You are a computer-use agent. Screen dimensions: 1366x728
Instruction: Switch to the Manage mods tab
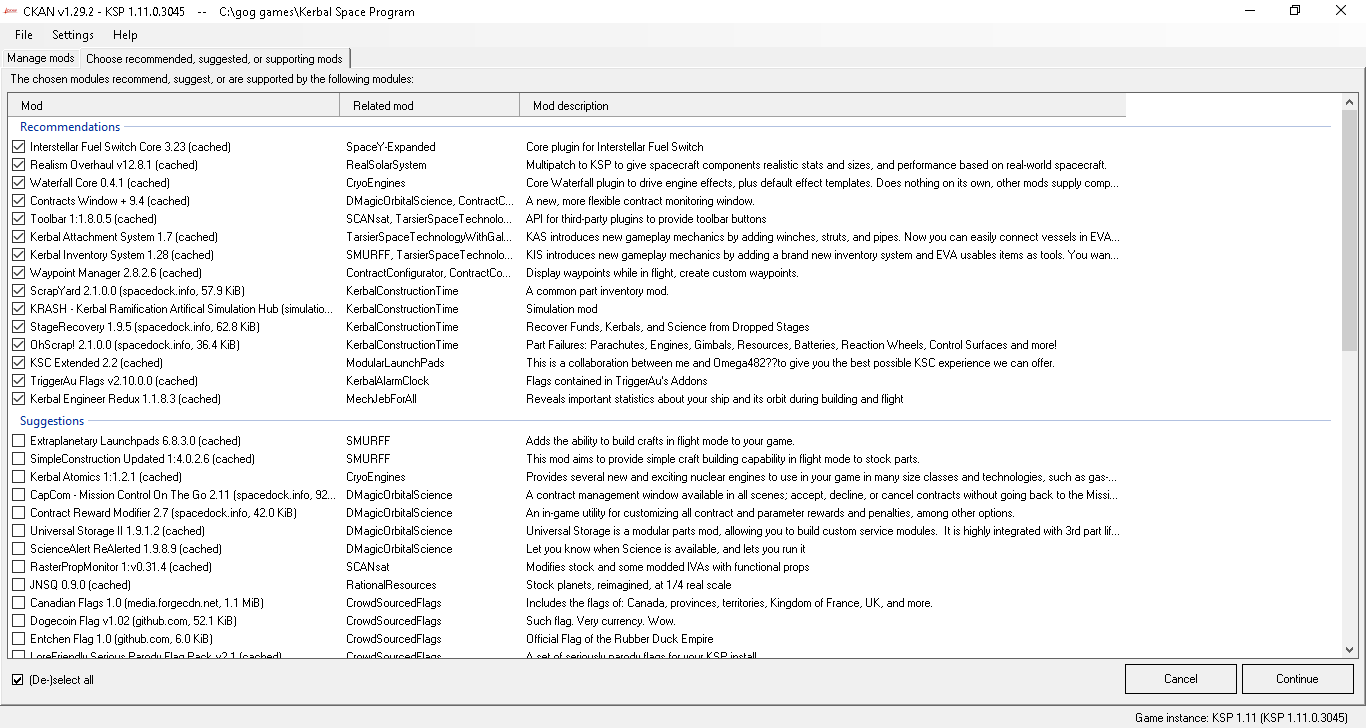point(41,58)
